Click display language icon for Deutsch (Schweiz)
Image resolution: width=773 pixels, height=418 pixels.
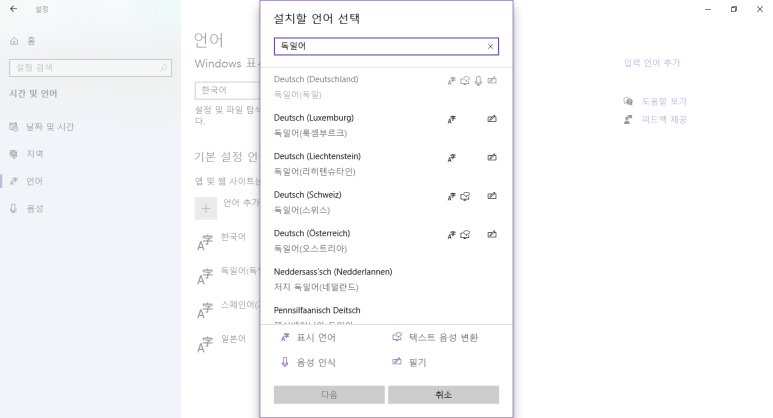452,196
